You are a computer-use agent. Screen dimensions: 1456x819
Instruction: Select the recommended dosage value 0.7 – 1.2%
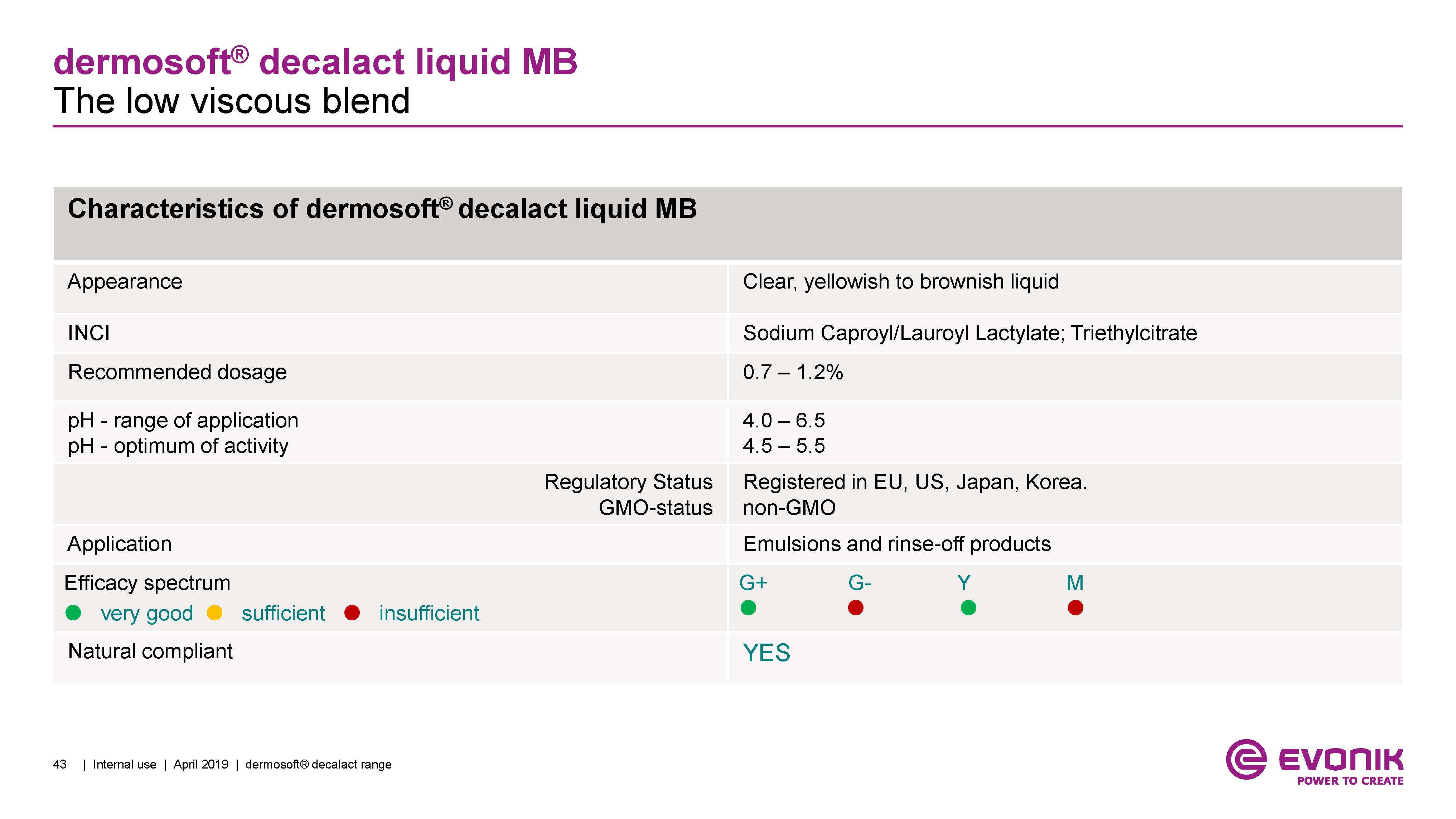click(x=792, y=372)
